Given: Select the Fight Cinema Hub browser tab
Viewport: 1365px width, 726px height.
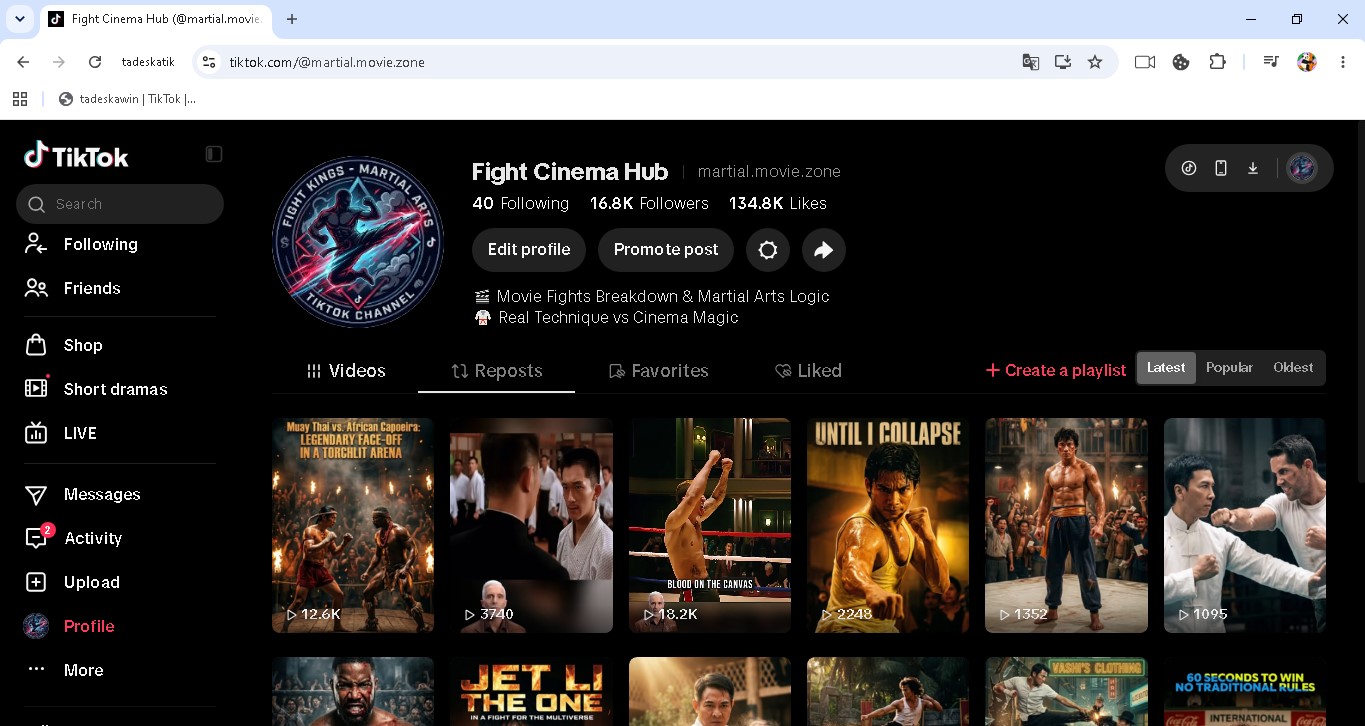Looking at the screenshot, I should (155, 19).
